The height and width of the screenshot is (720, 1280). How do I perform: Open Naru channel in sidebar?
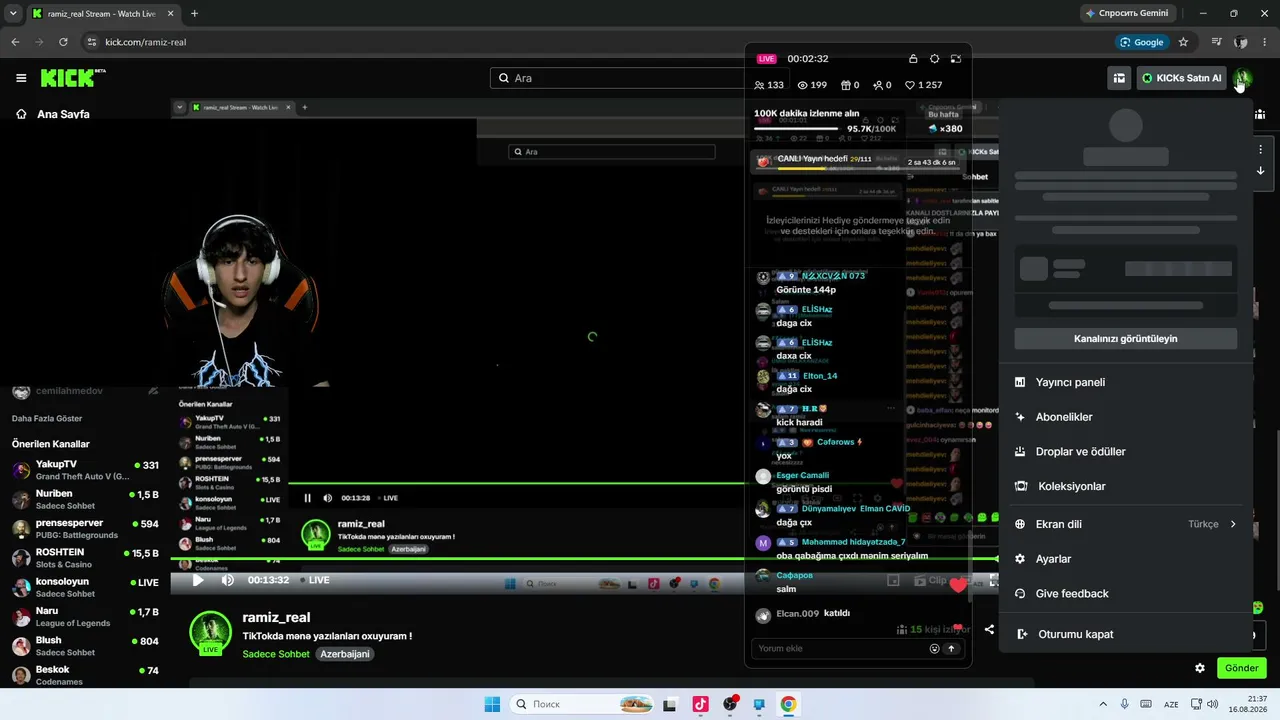pyautogui.click(x=85, y=617)
